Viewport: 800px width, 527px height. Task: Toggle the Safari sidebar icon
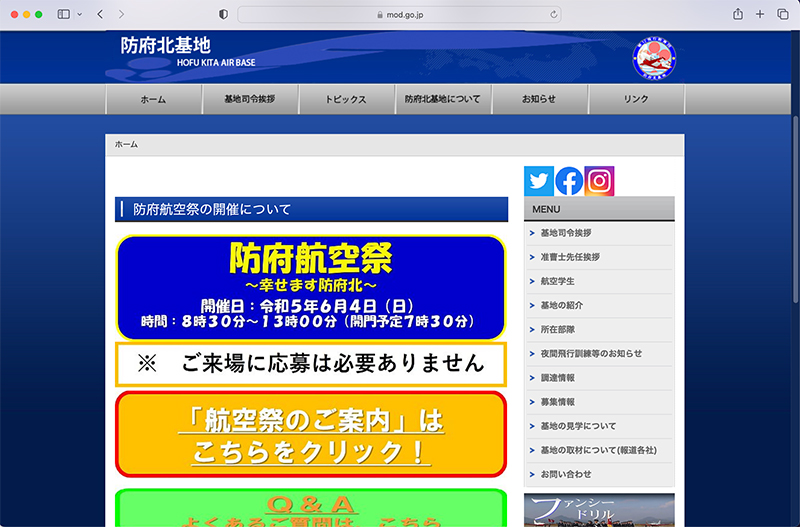[x=64, y=14]
